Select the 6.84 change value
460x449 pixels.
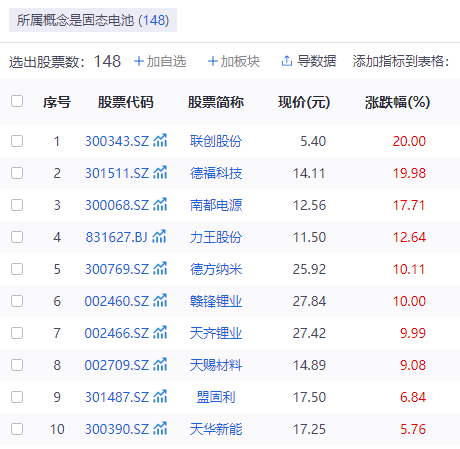coord(413,397)
